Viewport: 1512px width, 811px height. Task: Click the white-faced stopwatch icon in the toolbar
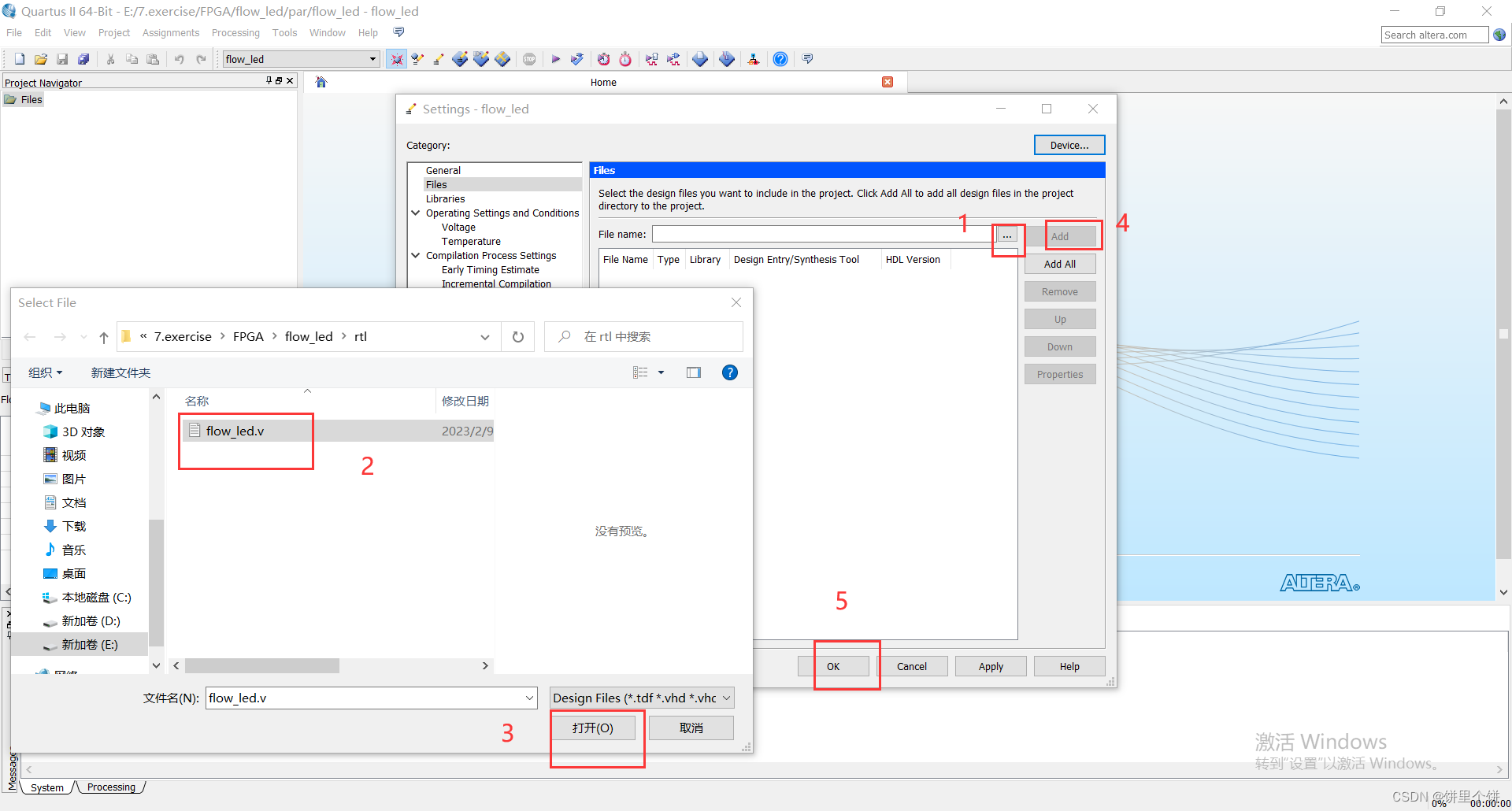click(625, 59)
